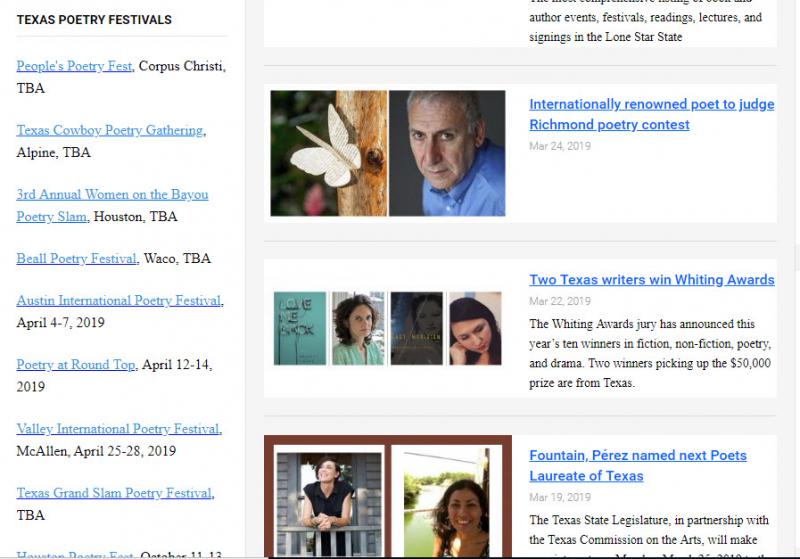Viewport: 800px width, 559px height.
Task: Click the teal 'Love Me Back' book cover
Action: (x=299, y=328)
